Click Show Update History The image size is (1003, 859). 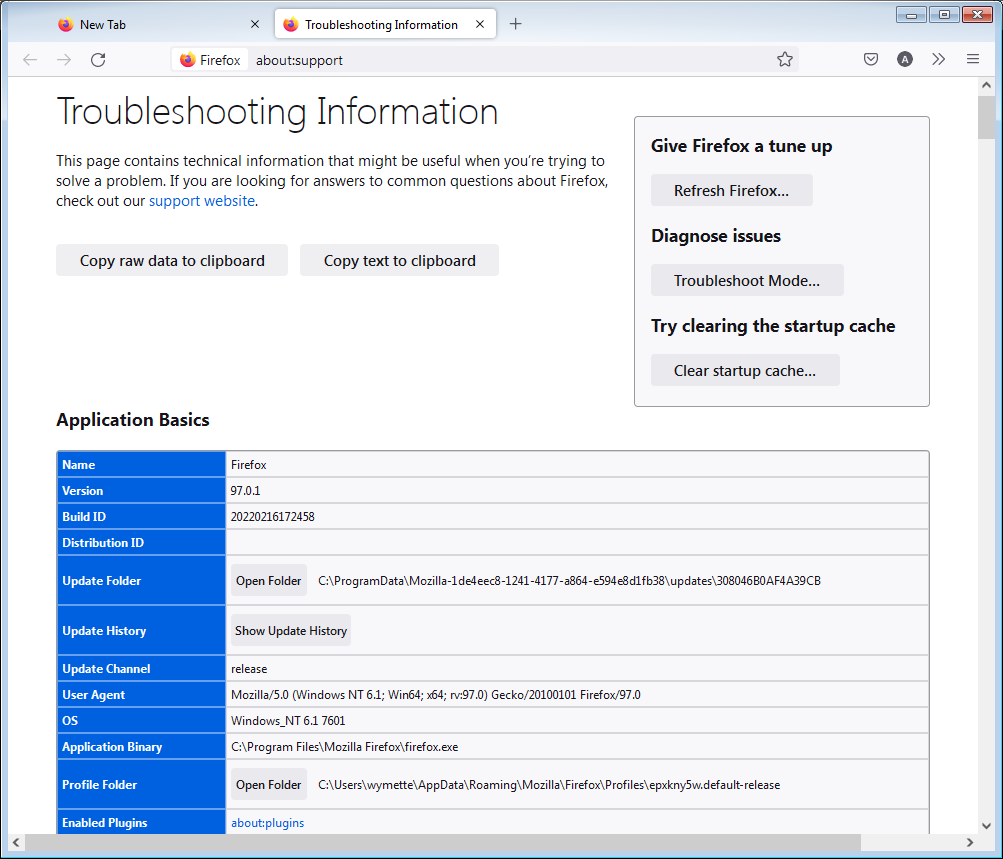[x=291, y=631]
